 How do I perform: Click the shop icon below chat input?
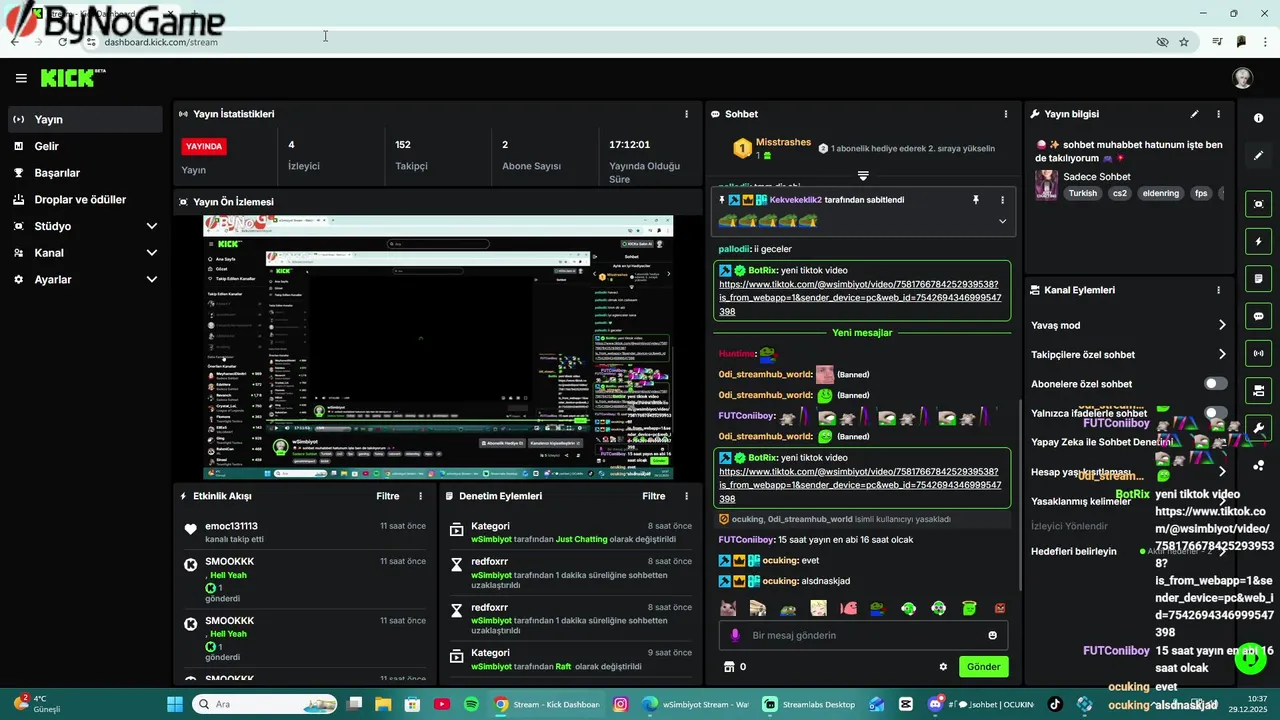729,667
